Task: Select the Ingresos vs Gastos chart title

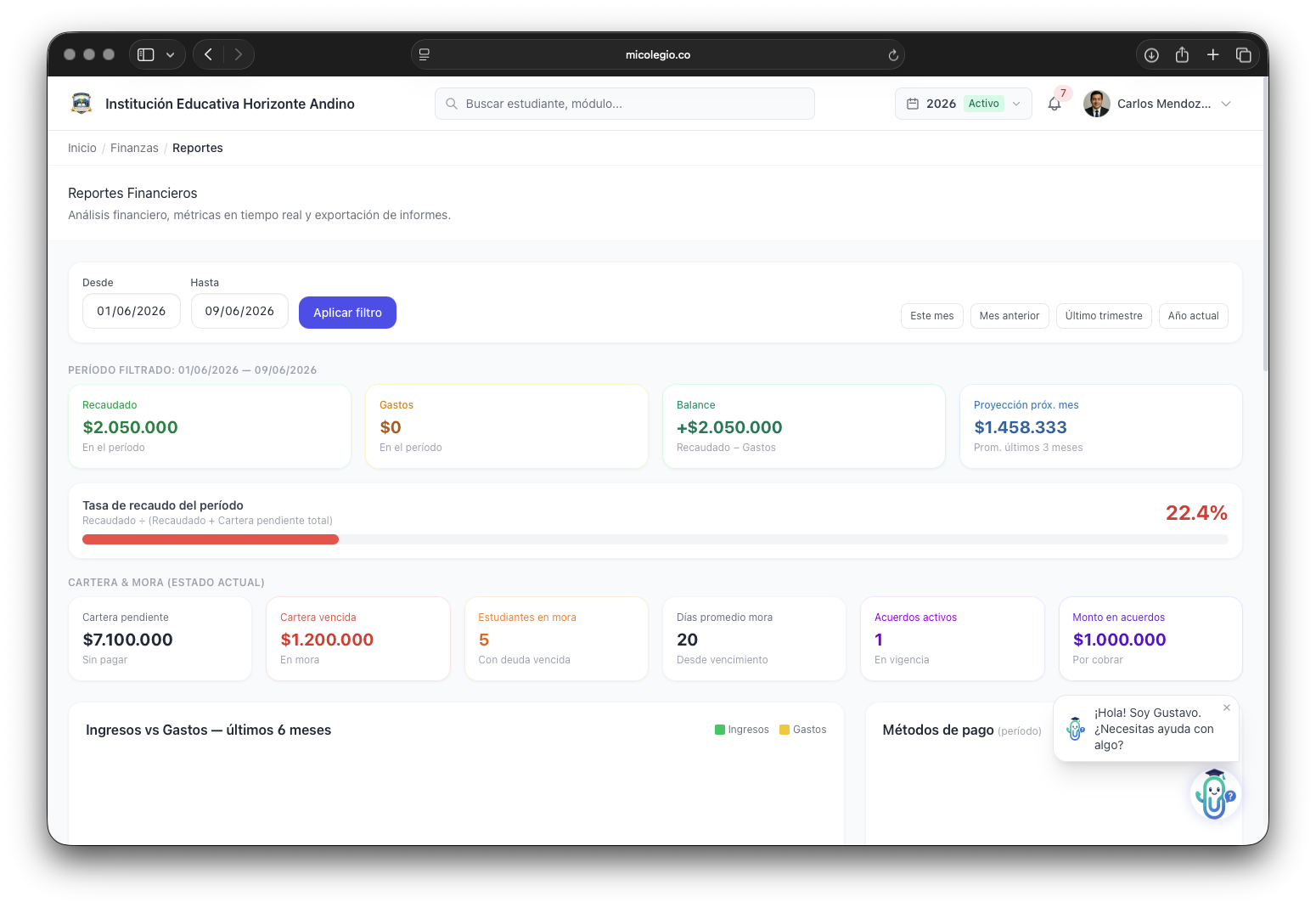Action: (x=209, y=730)
